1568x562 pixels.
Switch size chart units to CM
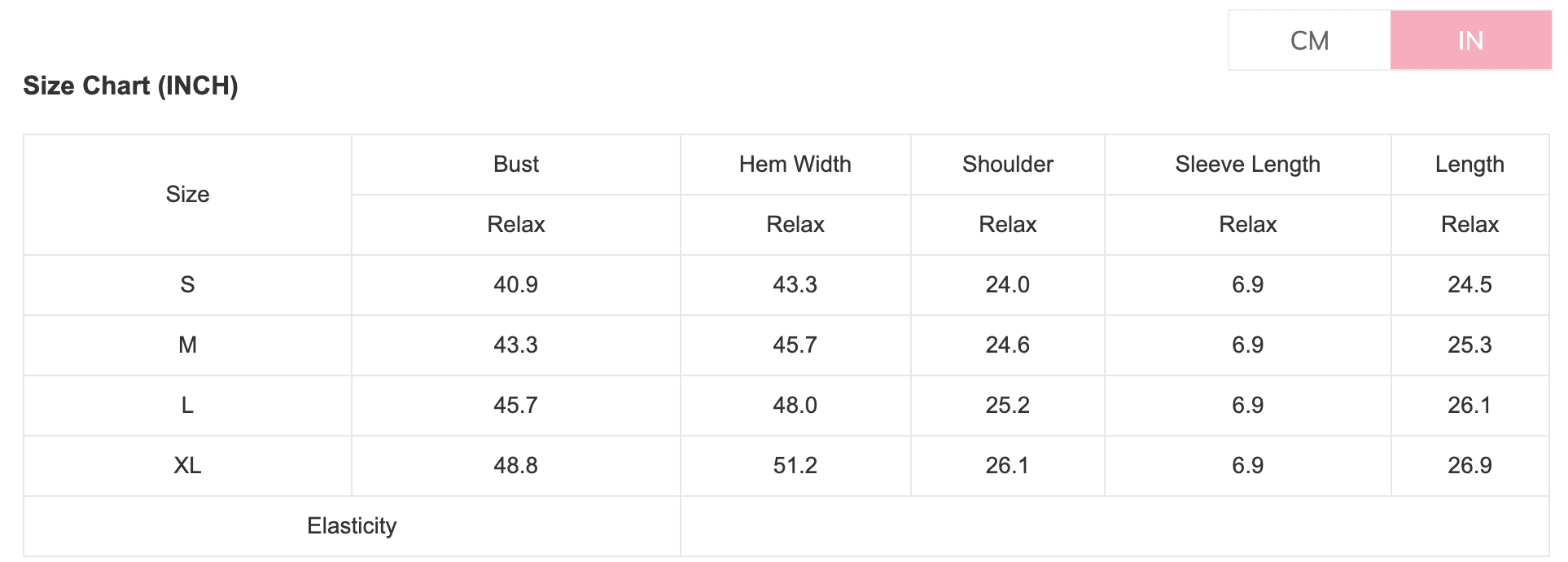(x=1309, y=41)
